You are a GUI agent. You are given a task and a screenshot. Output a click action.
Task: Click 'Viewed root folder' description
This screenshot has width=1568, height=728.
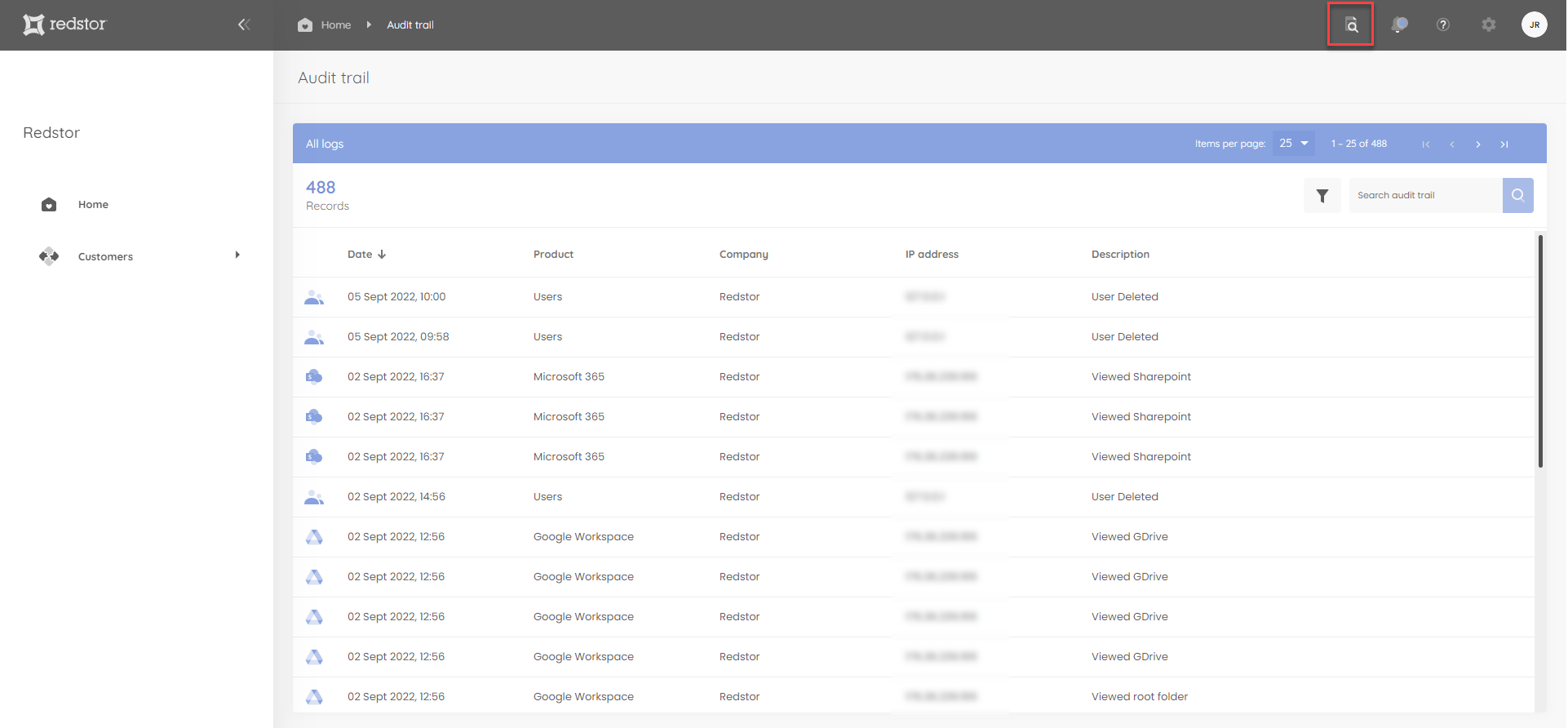(1140, 697)
